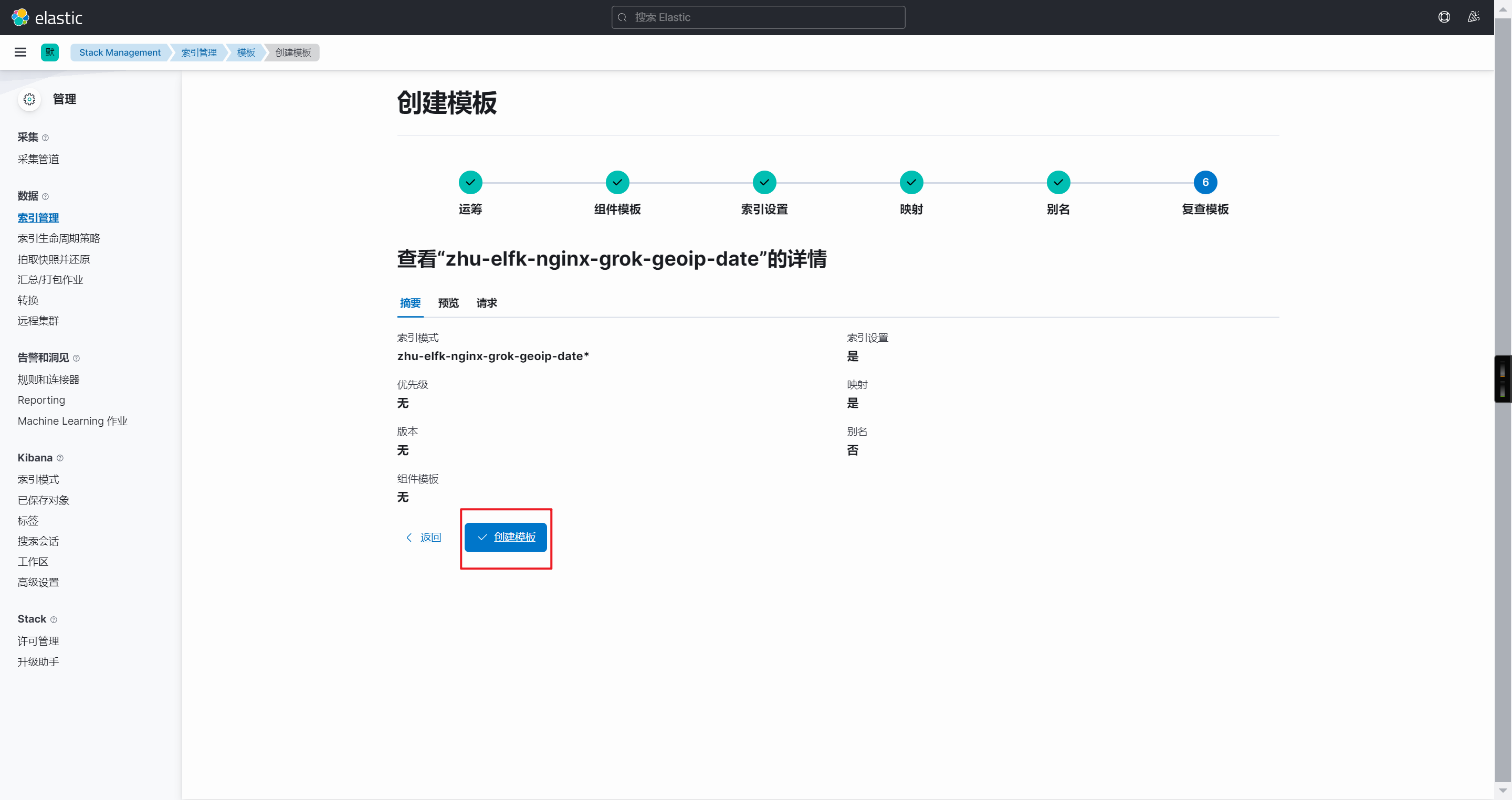Image resolution: width=1512 pixels, height=800 pixels.
Task: Open 索引模式 in the Kibana section
Action: click(x=38, y=480)
